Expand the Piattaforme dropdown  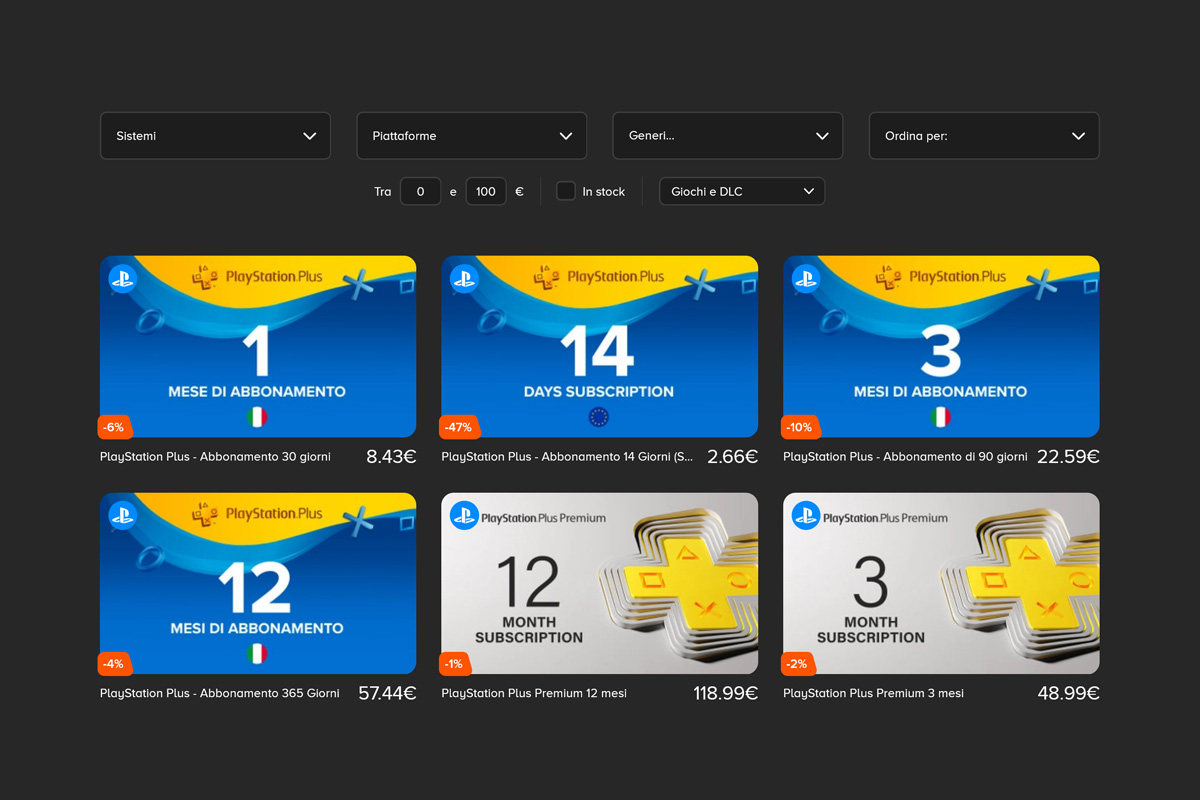coord(471,136)
